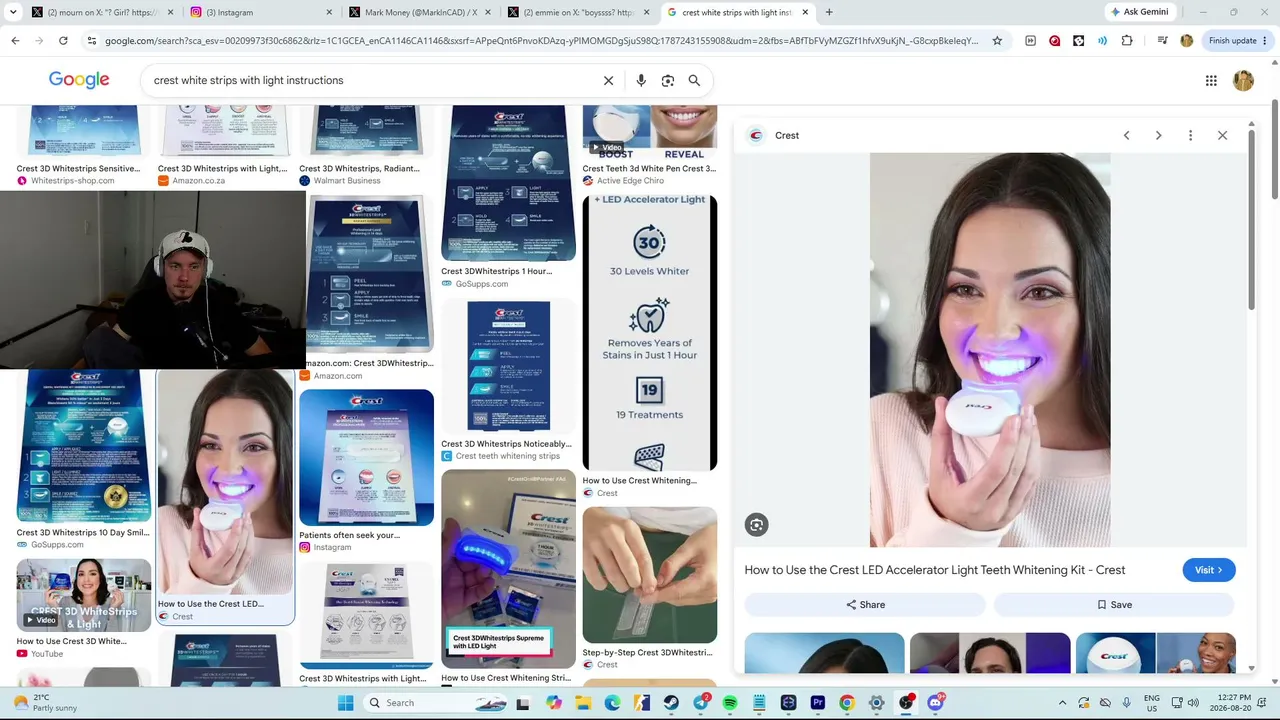The height and width of the screenshot is (720, 1280).
Task: Bookmark this page with the star icon
Action: click(997, 41)
